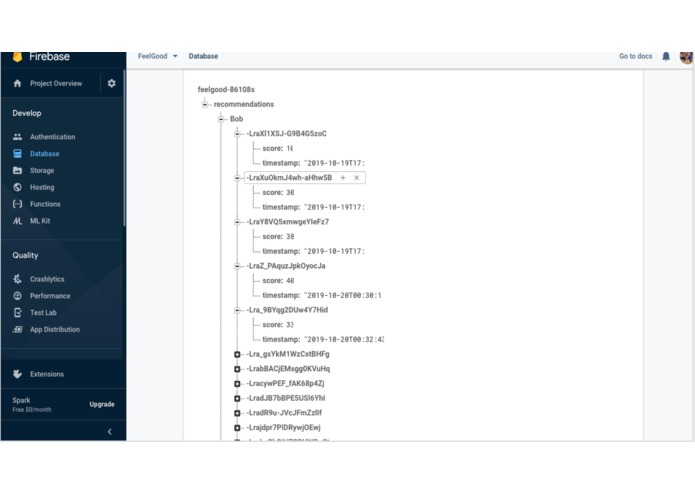Select the Bob key label
This screenshot has width=695, height=494.
[x=236, y=119]
